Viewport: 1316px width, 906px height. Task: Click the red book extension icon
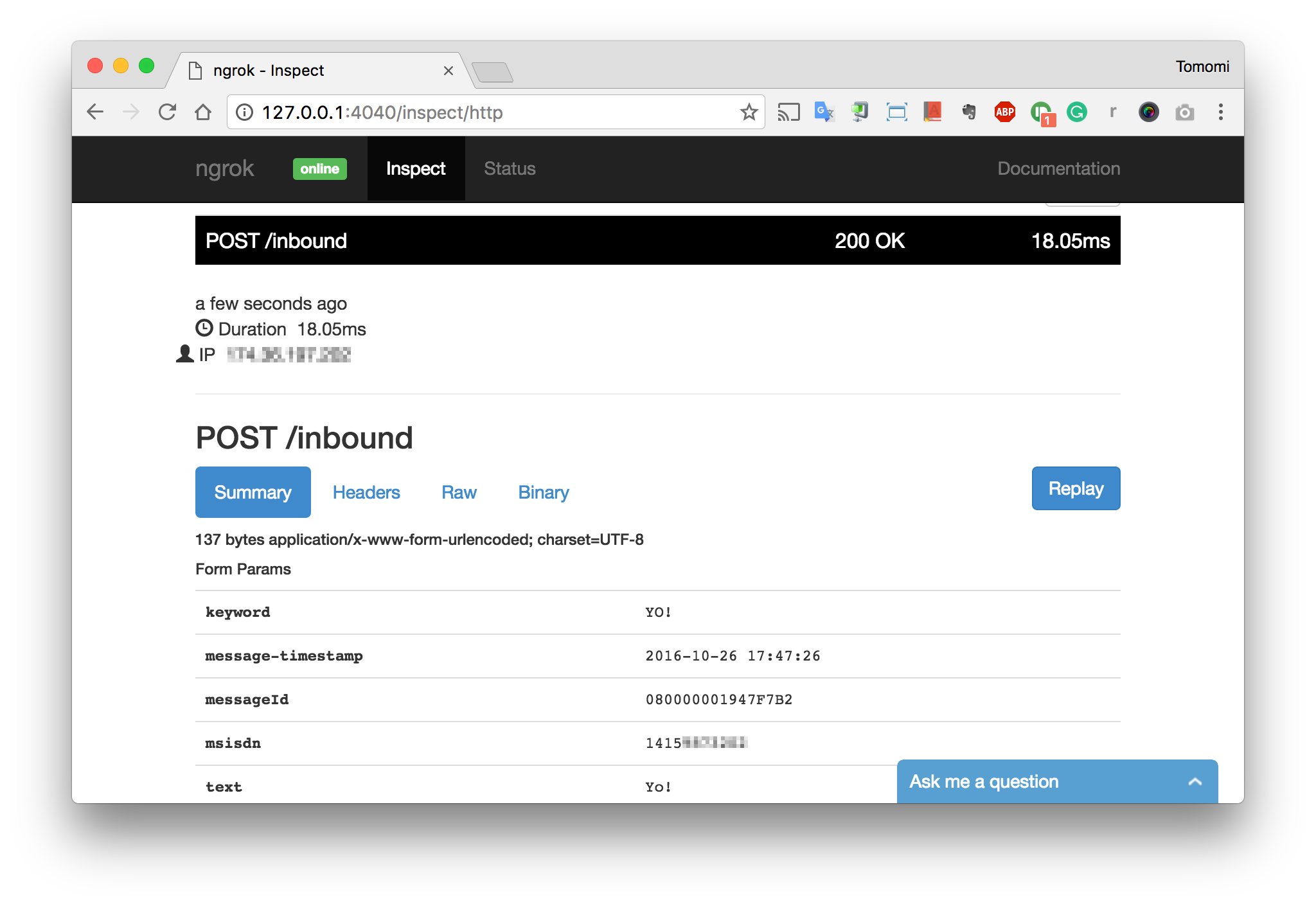click(932, 112)
